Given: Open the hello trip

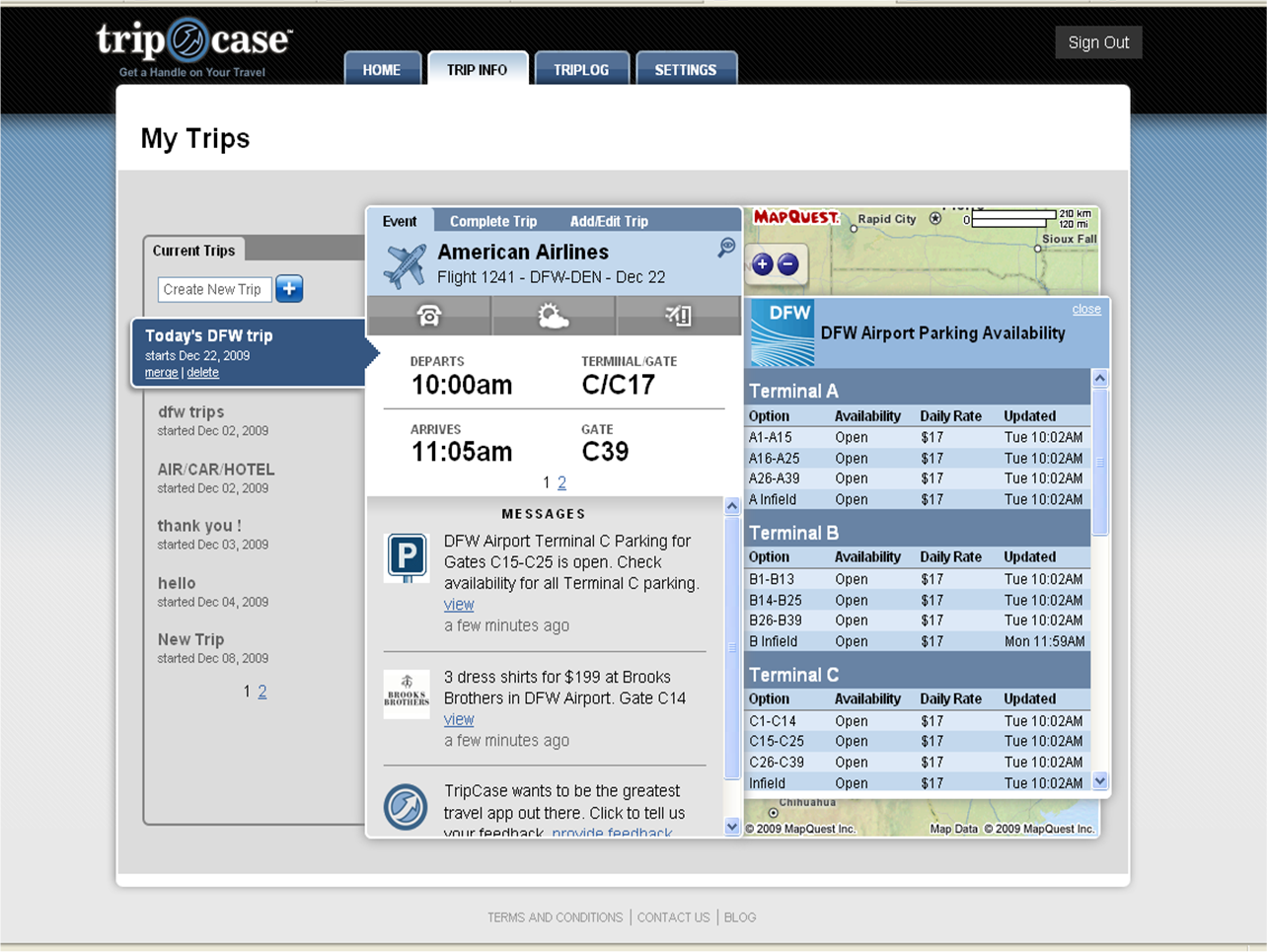Looking at the screenshot, I should coord(177,583).
